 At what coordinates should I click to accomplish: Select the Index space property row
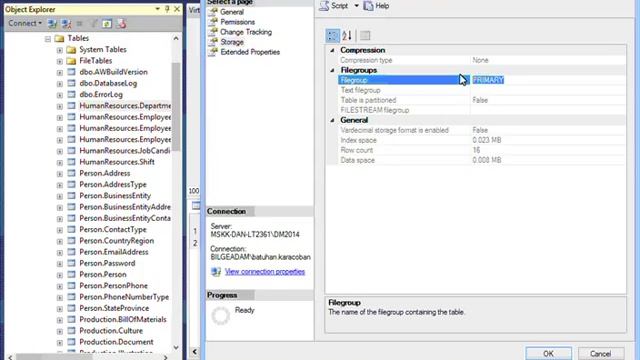pyautogui.click(x=482, y=140)
